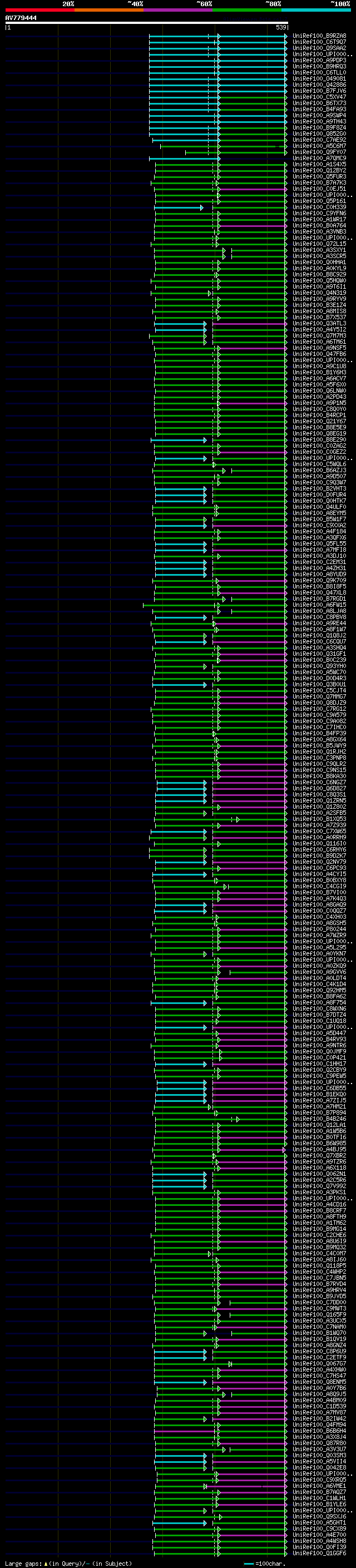Open hit UniRef100_C6T9Q7

[319, 42]
